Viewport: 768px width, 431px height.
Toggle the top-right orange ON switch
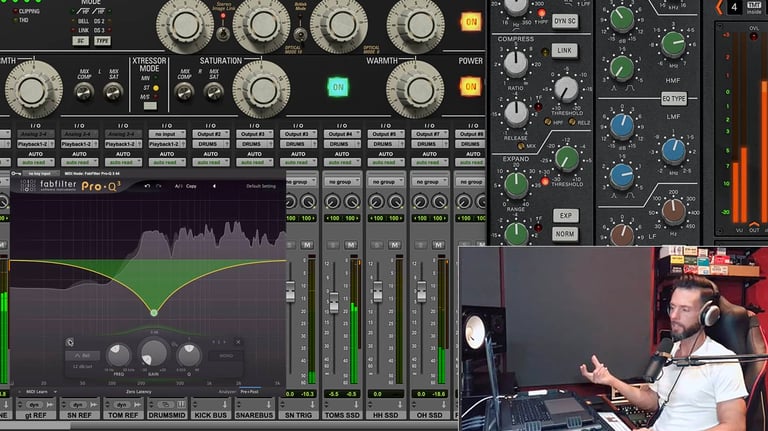click(471, 22)
